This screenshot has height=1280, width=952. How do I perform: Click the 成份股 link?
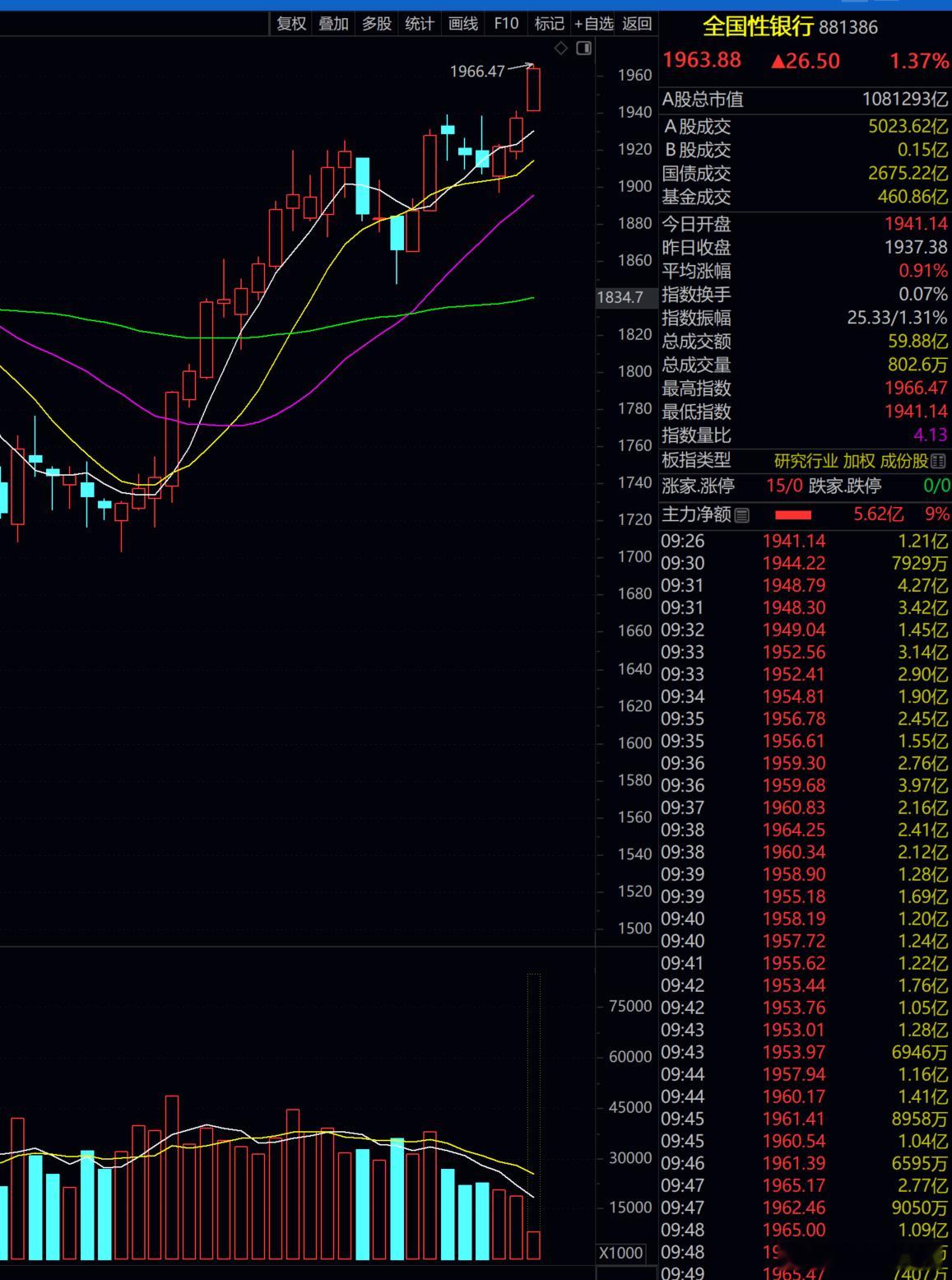(x=904, y=462)
